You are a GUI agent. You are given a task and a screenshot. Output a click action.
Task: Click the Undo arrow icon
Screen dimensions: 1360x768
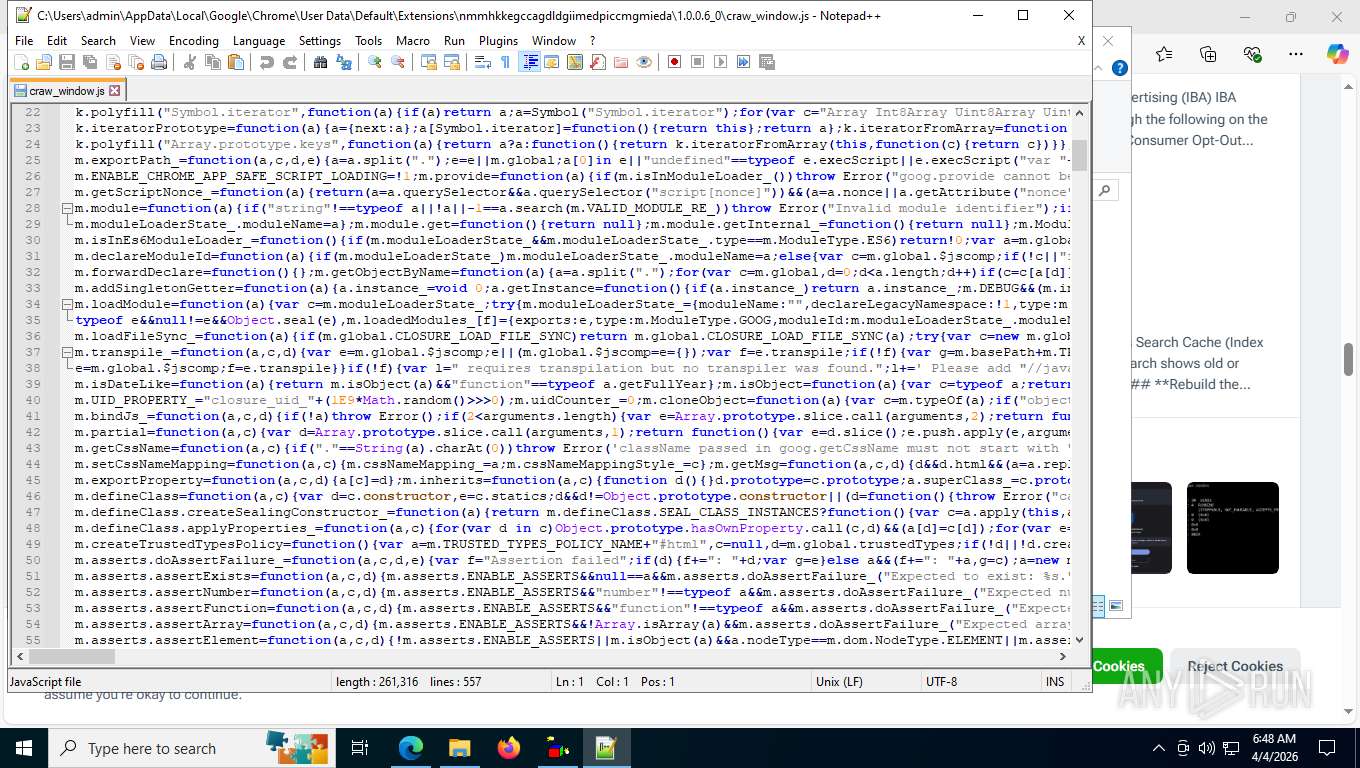coord(267,62)
